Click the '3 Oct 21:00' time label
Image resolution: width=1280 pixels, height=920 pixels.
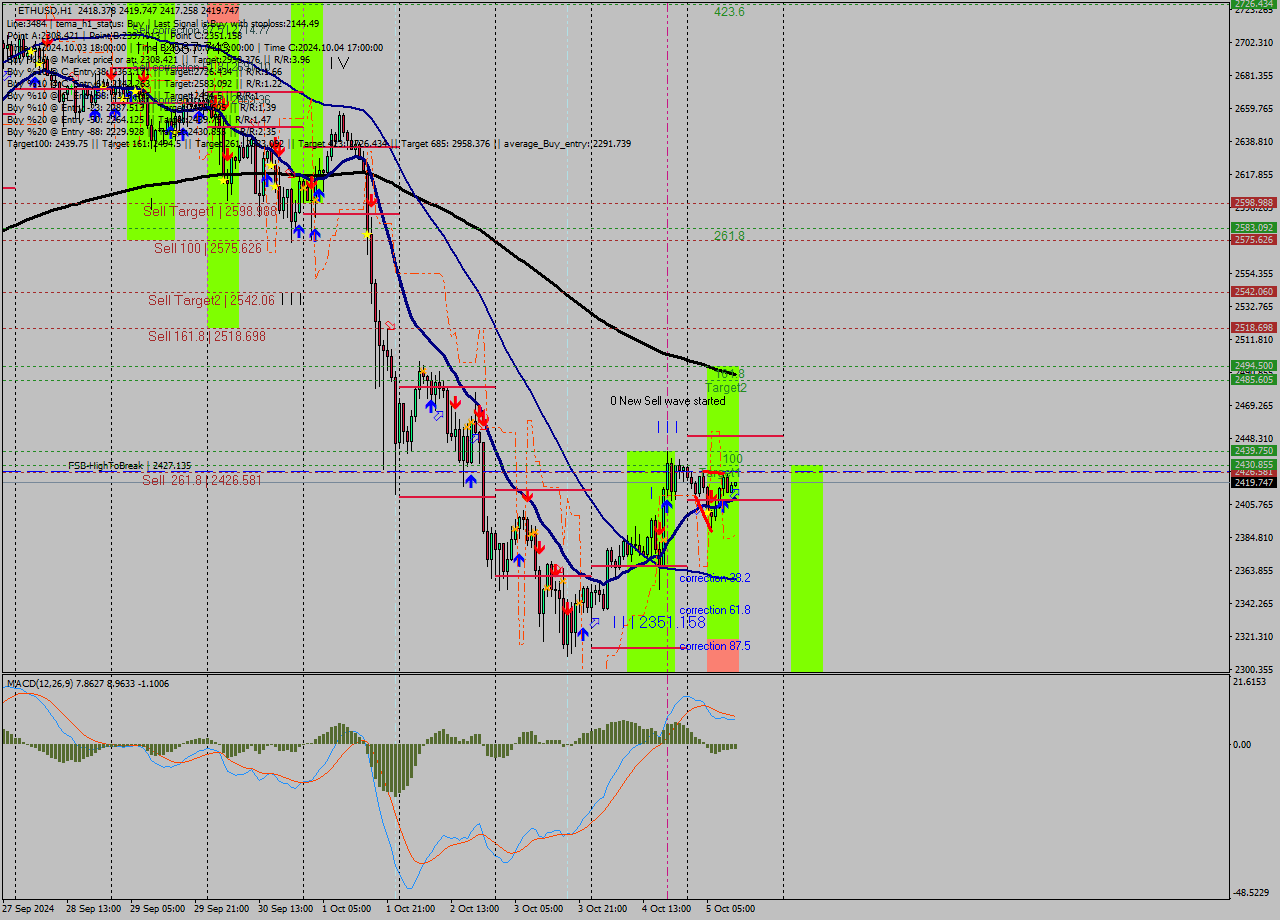[602, 909]
